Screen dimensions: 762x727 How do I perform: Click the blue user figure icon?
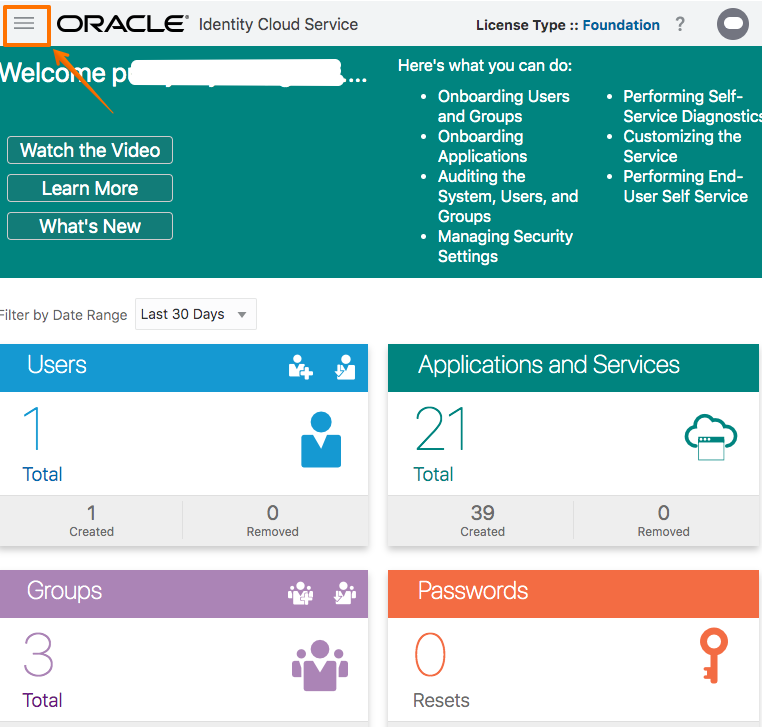coord(321,439)
